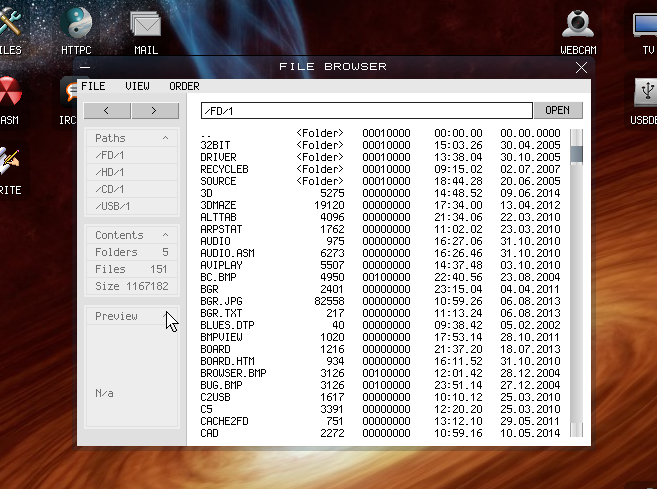Select the CAD file
Viewport: 657px width, 489px height.
coord(380,433)
